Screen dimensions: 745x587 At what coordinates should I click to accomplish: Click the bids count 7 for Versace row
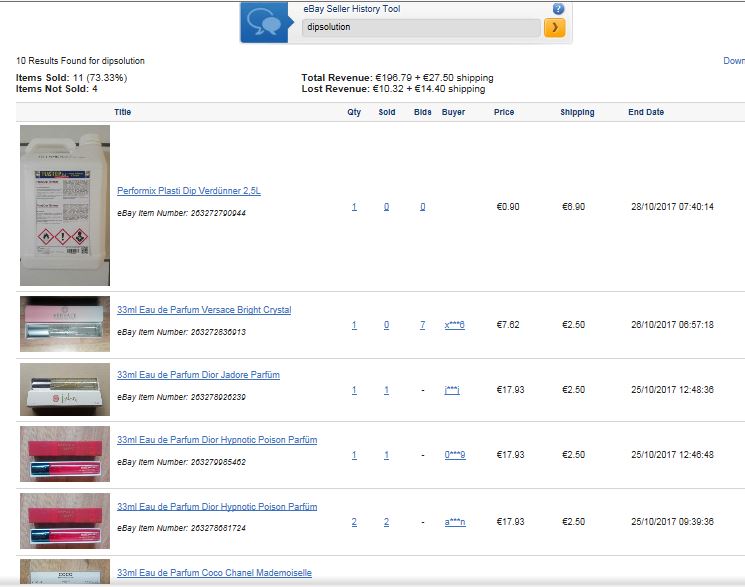coord(422,325)
